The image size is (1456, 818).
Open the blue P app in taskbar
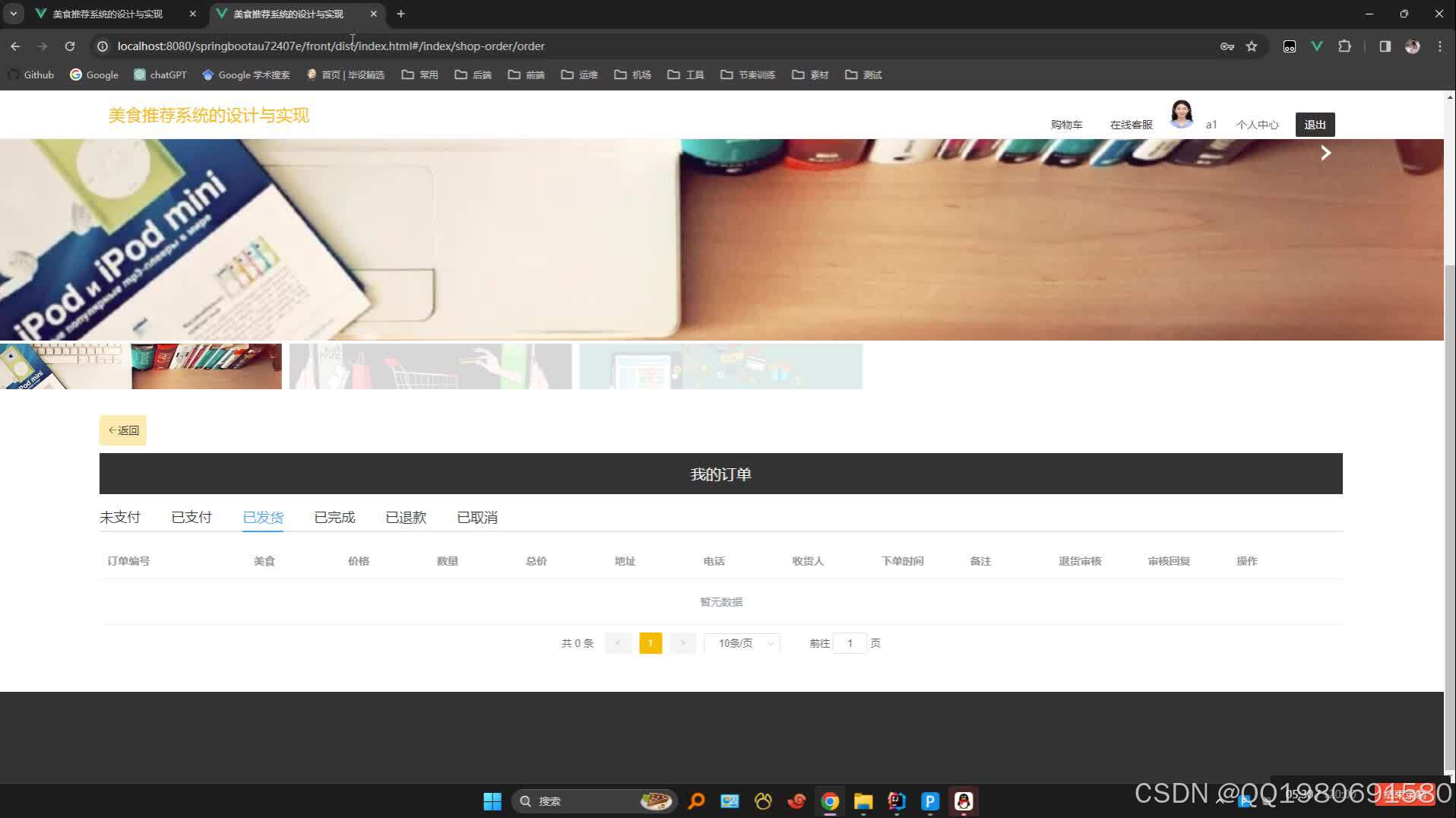point(930,801)
